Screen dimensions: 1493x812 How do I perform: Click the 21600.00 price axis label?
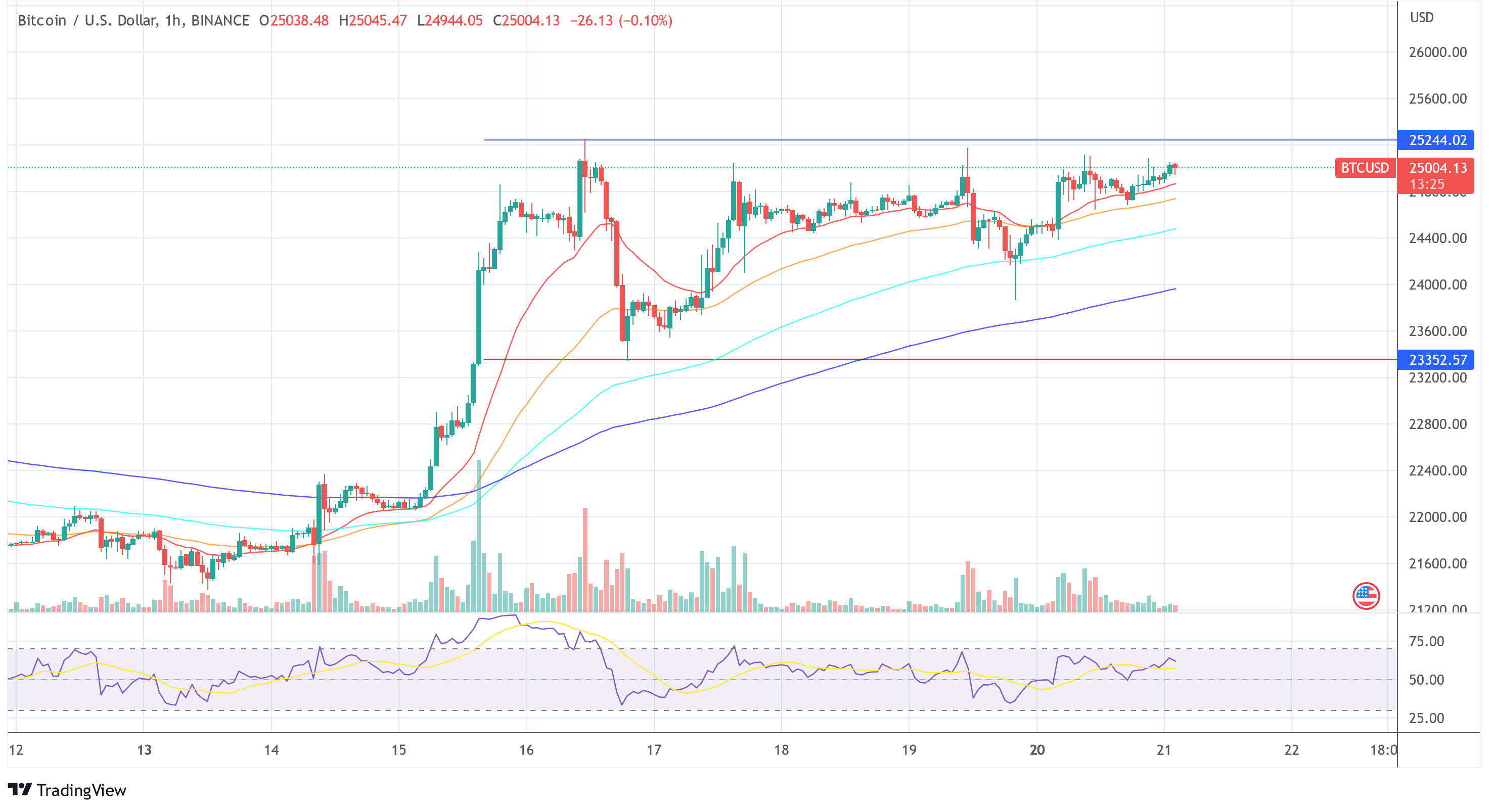[x=1438, y=563]
